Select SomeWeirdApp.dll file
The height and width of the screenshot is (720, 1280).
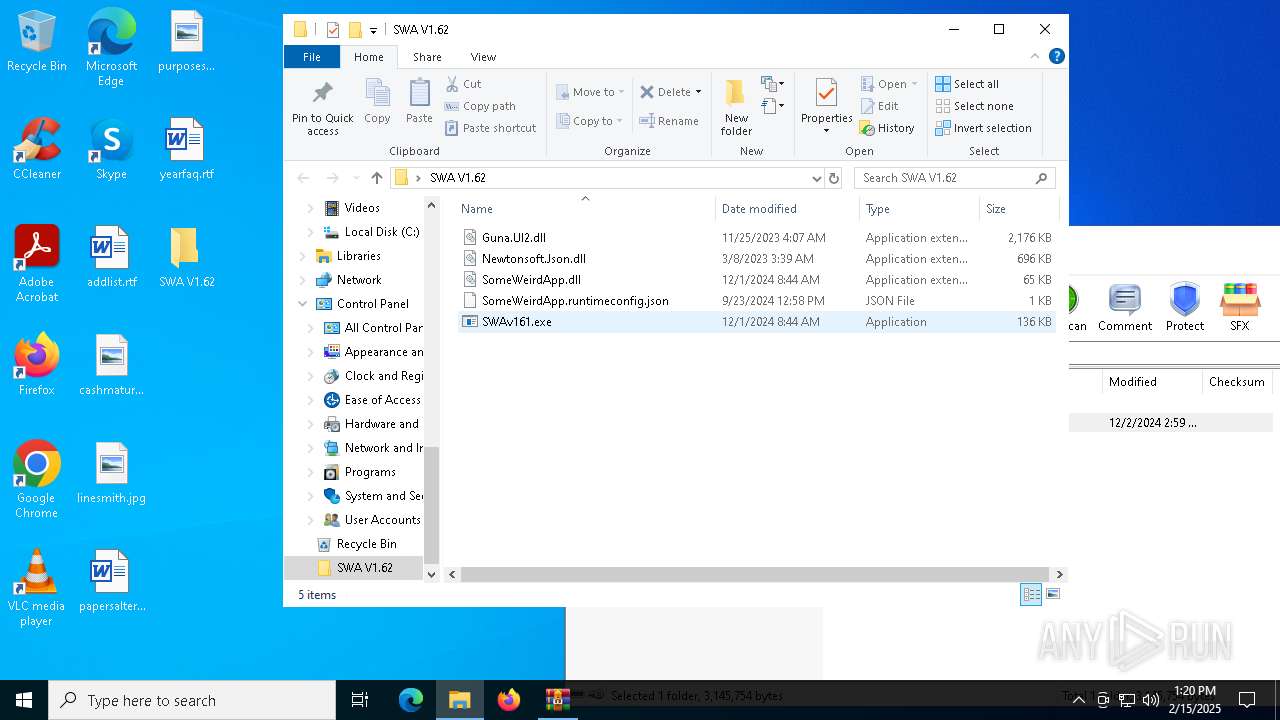coord(531,280)
